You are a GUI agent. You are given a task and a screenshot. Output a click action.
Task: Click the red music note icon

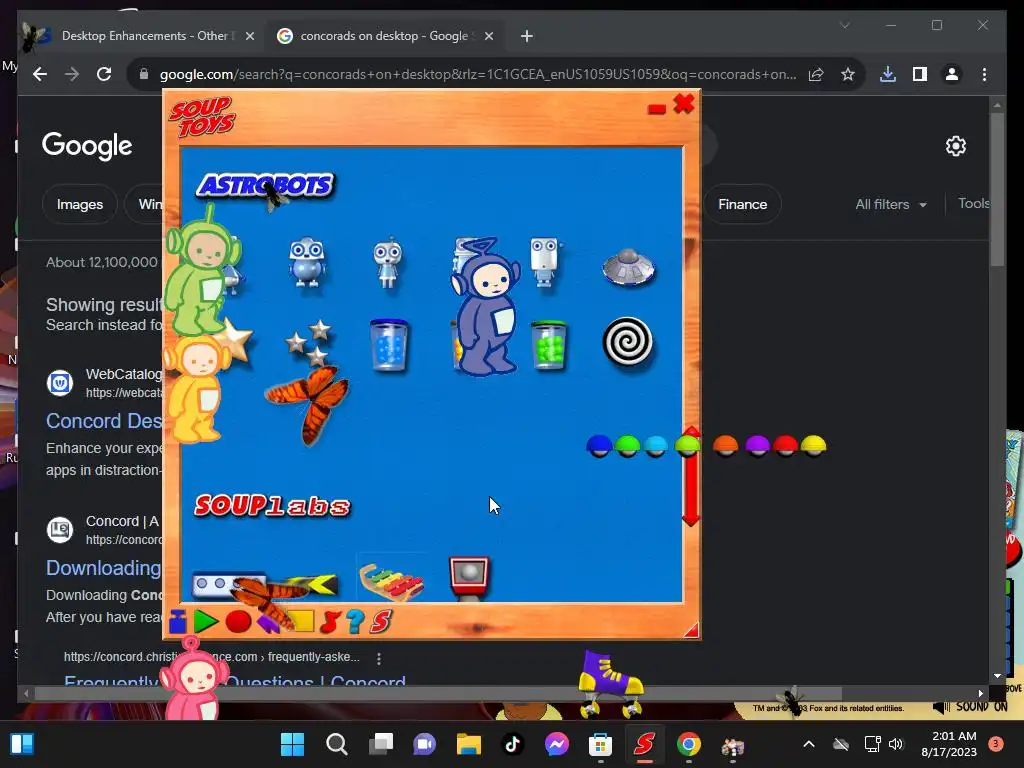330,621
